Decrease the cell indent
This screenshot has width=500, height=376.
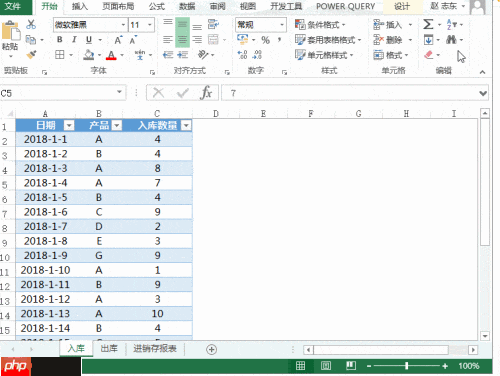click(x=168, y=55)
